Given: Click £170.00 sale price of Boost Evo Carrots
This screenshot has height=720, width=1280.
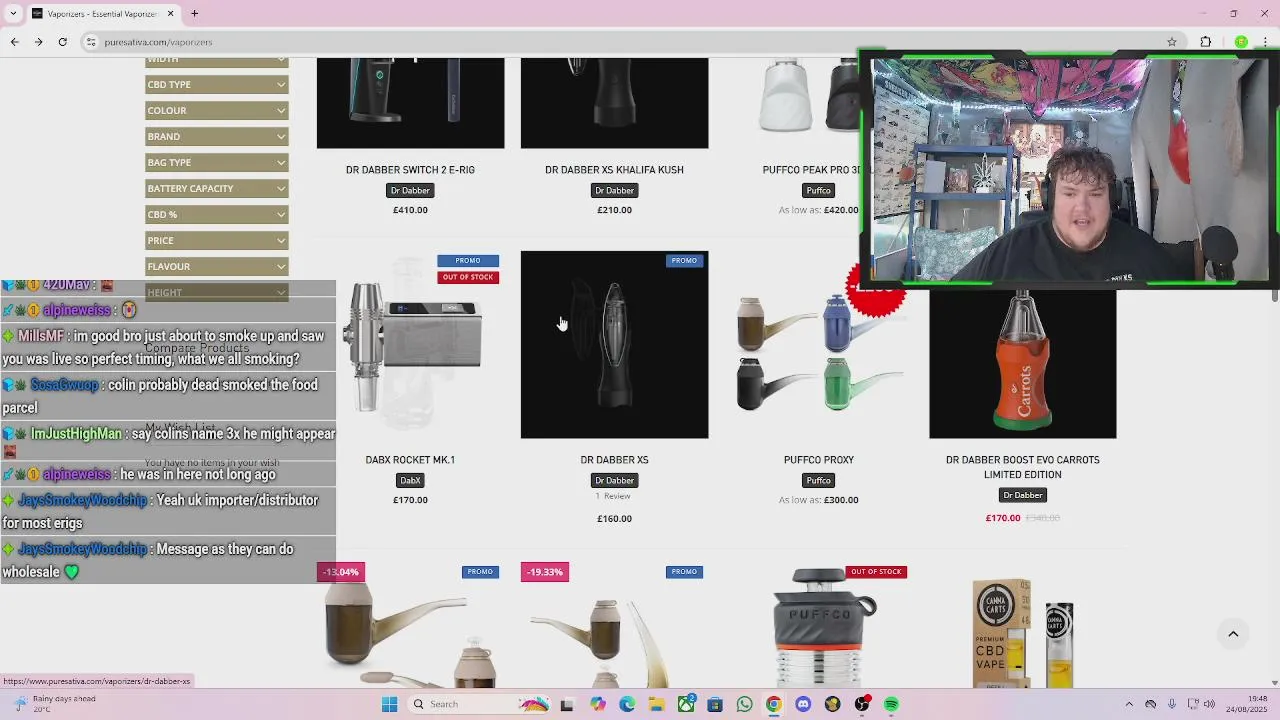Looking at the screenshot, I should (x=1002, y=518).
